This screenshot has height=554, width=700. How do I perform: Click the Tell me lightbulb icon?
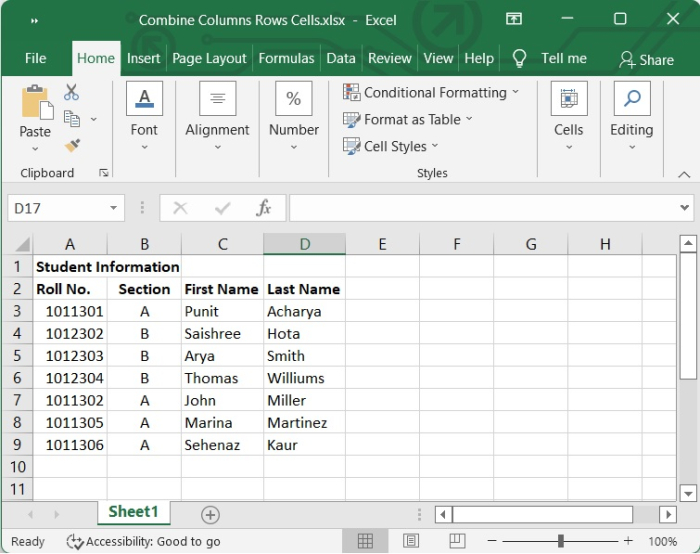[519, 58]
